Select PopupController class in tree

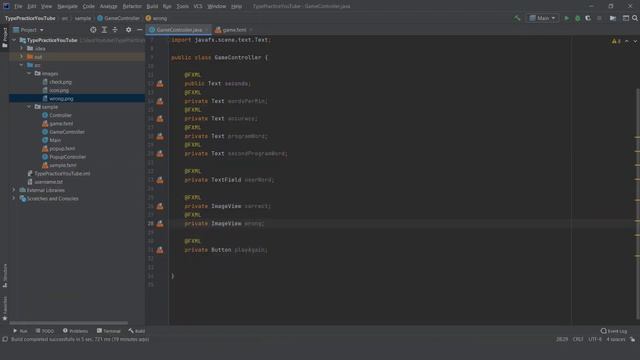click(67, 157)
